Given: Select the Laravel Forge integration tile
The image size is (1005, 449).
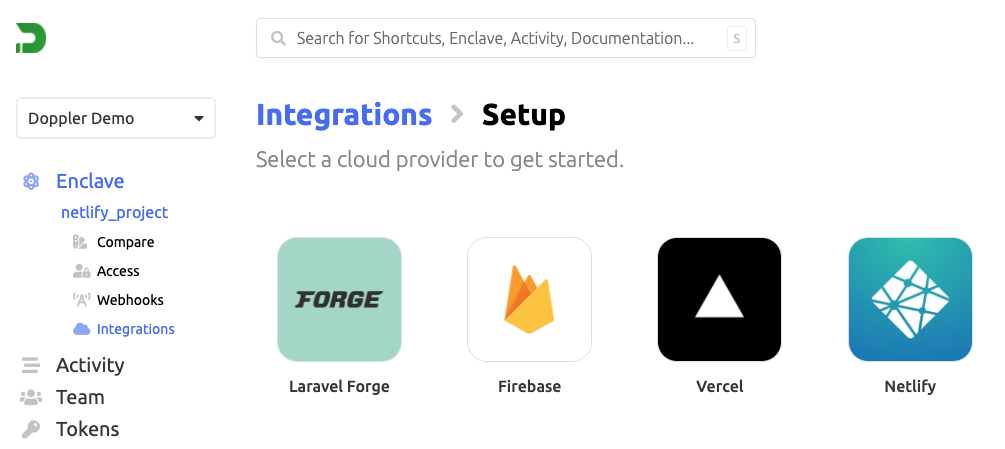Looking at the screenshot, I should coord(339,299).
